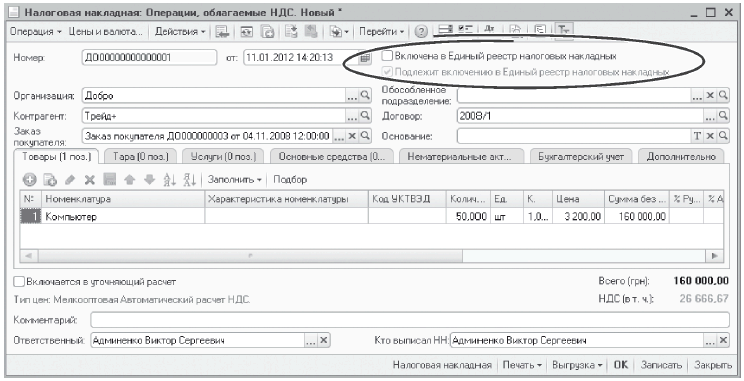The width and height of the screenshot is (744, 381).
Task: Add a new row with the round plus icon
Action: pyautogui.click(x=29, y=180)
